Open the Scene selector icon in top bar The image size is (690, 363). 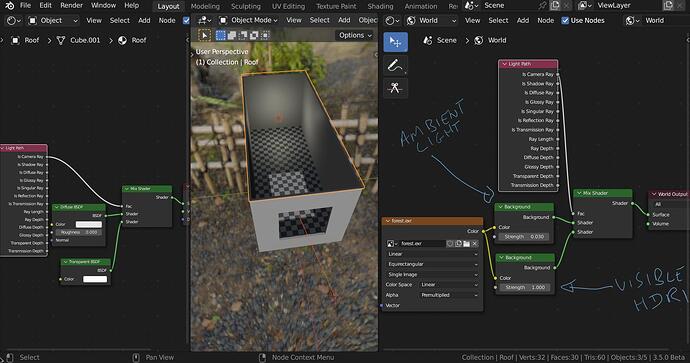[x=471, y=6]
